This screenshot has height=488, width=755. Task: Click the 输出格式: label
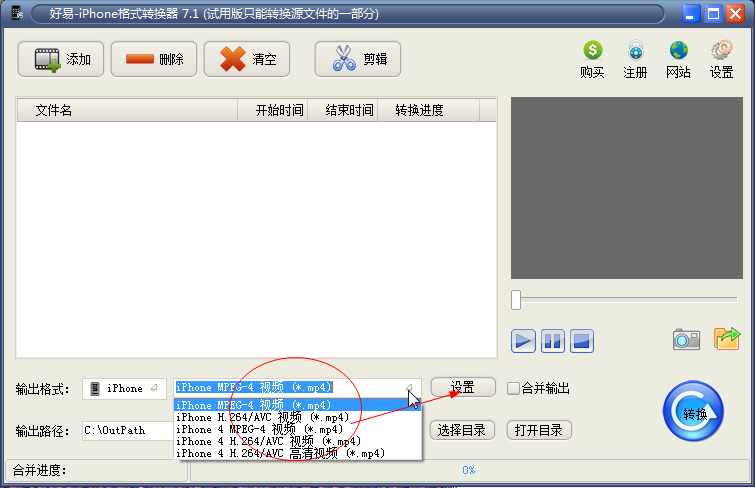click(x=42, y=389)
